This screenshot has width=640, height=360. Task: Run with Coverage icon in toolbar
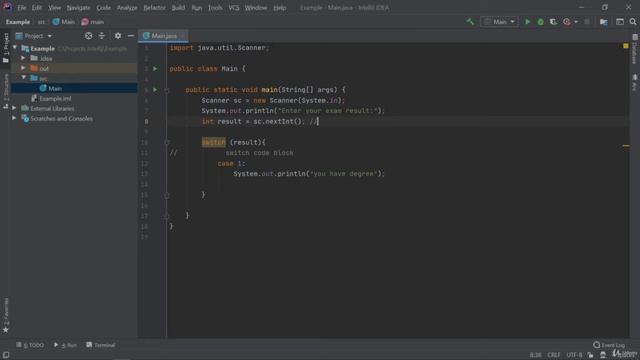pyautogui.click(x=553, y=22)
